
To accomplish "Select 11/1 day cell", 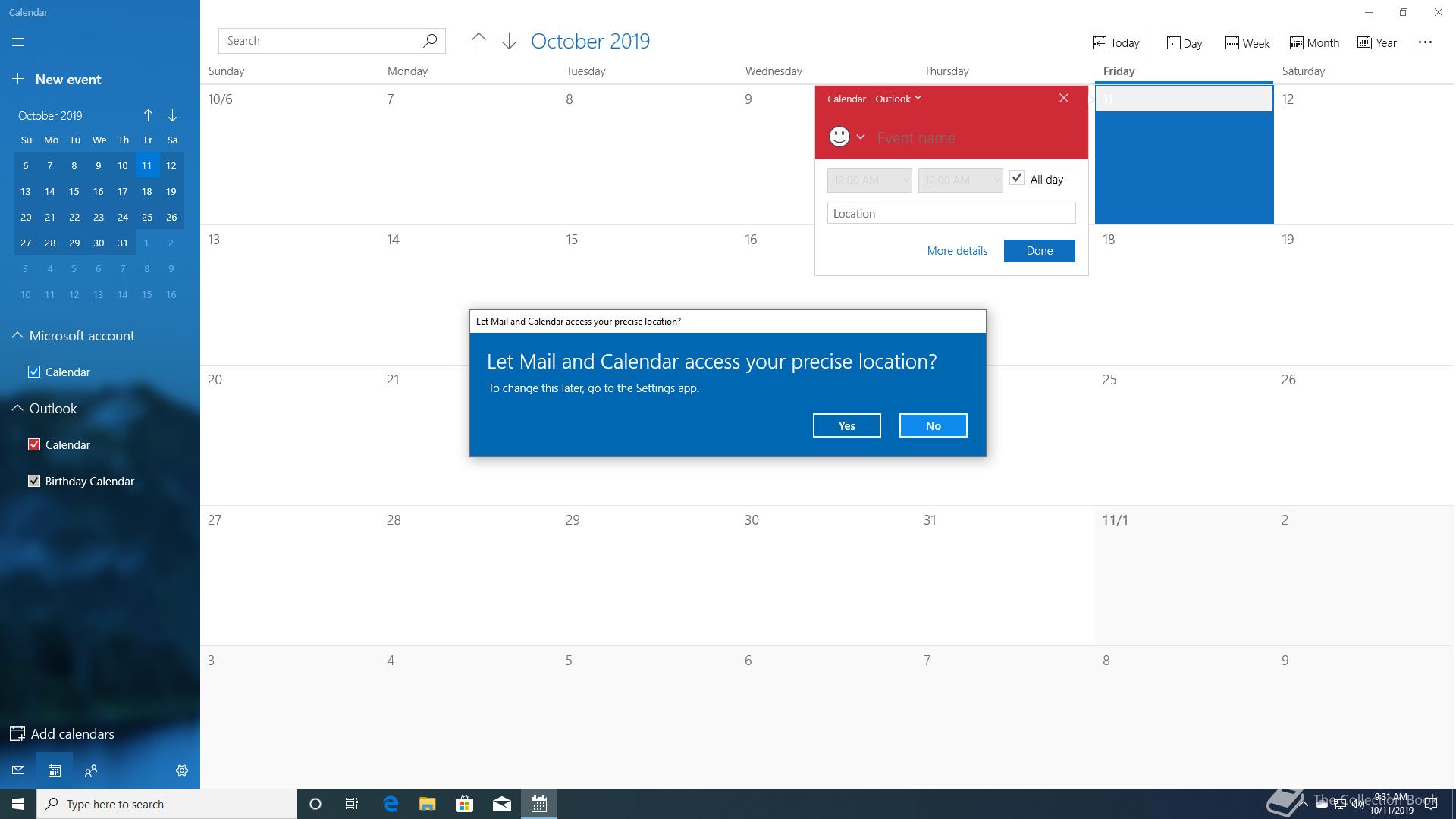I will point(1184,576).
